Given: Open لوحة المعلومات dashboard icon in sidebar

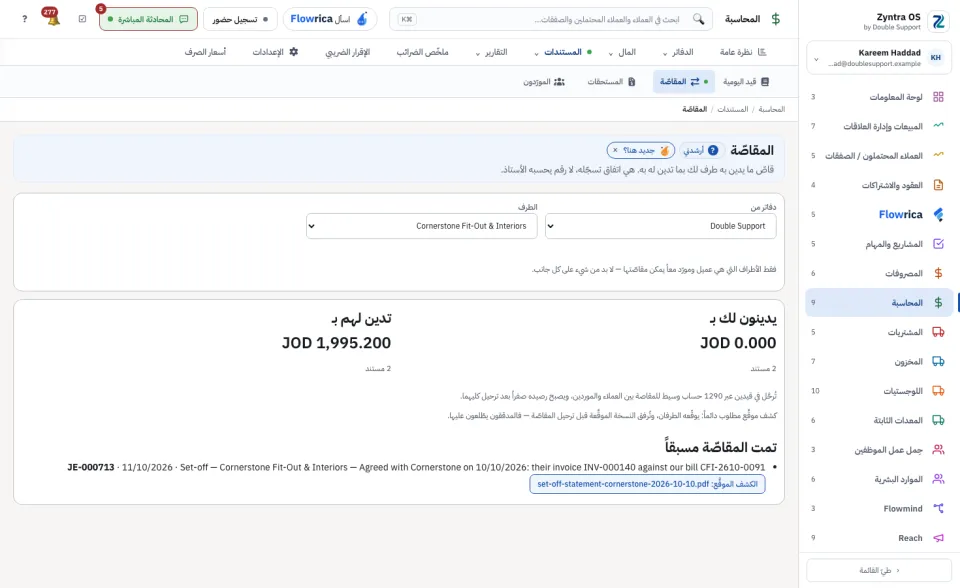Looking at the screenshot, I should click(938, 97).
